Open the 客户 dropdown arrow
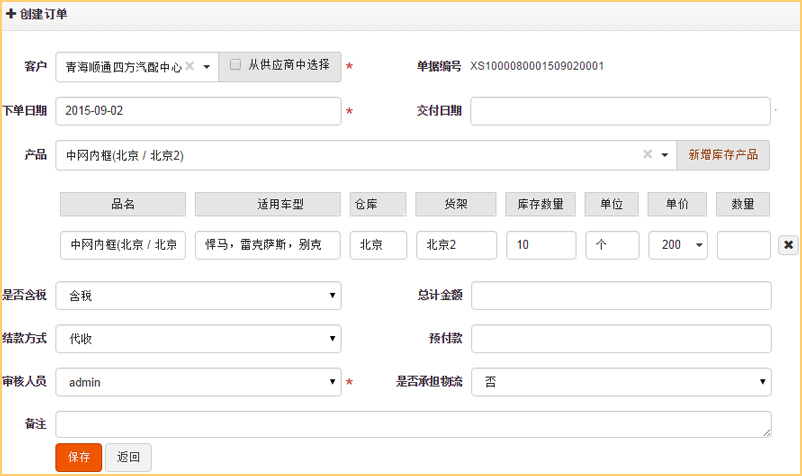This screenshot has width=802, height=476. coord(206,67)
